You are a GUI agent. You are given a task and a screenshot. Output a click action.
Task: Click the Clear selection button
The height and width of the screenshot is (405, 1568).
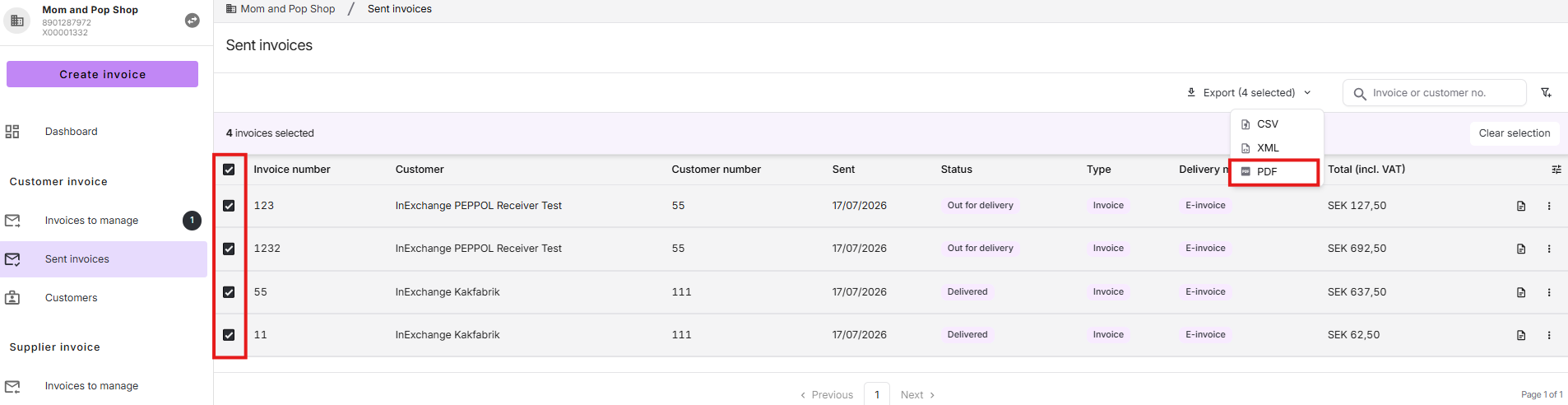click(1515, 133)
